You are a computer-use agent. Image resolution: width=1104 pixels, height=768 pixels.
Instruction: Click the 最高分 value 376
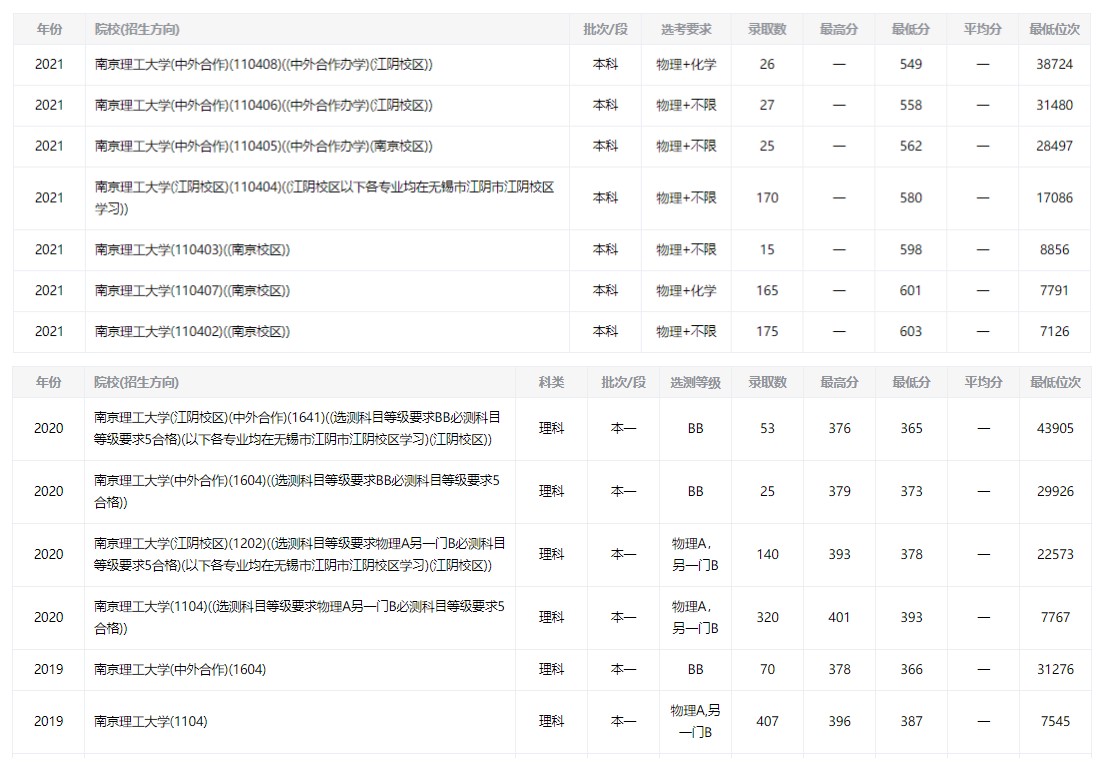(x=839, y=429)
